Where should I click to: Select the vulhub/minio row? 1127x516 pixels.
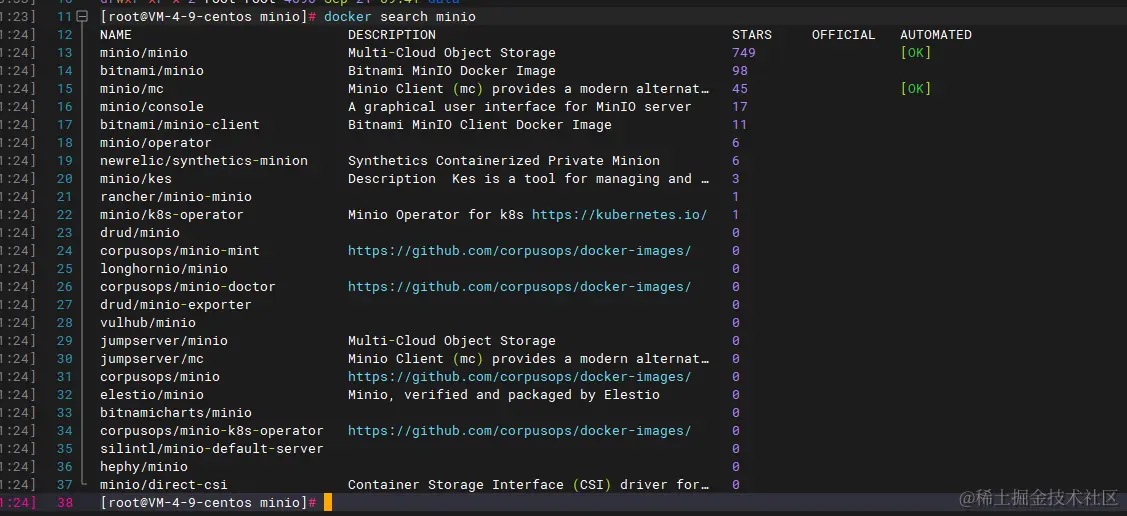[x=147, y=322]
